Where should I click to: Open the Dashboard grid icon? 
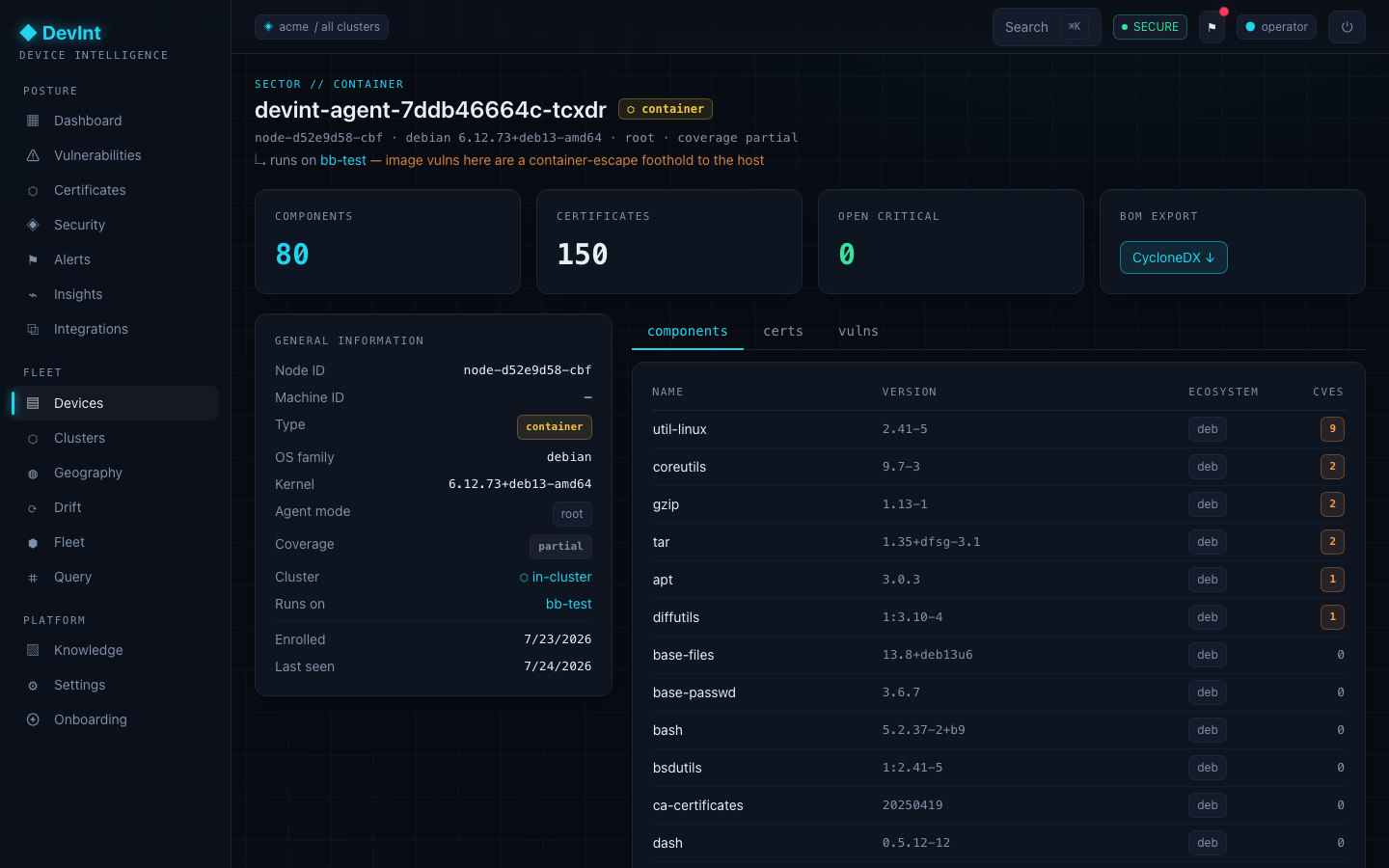click(33, 121)
